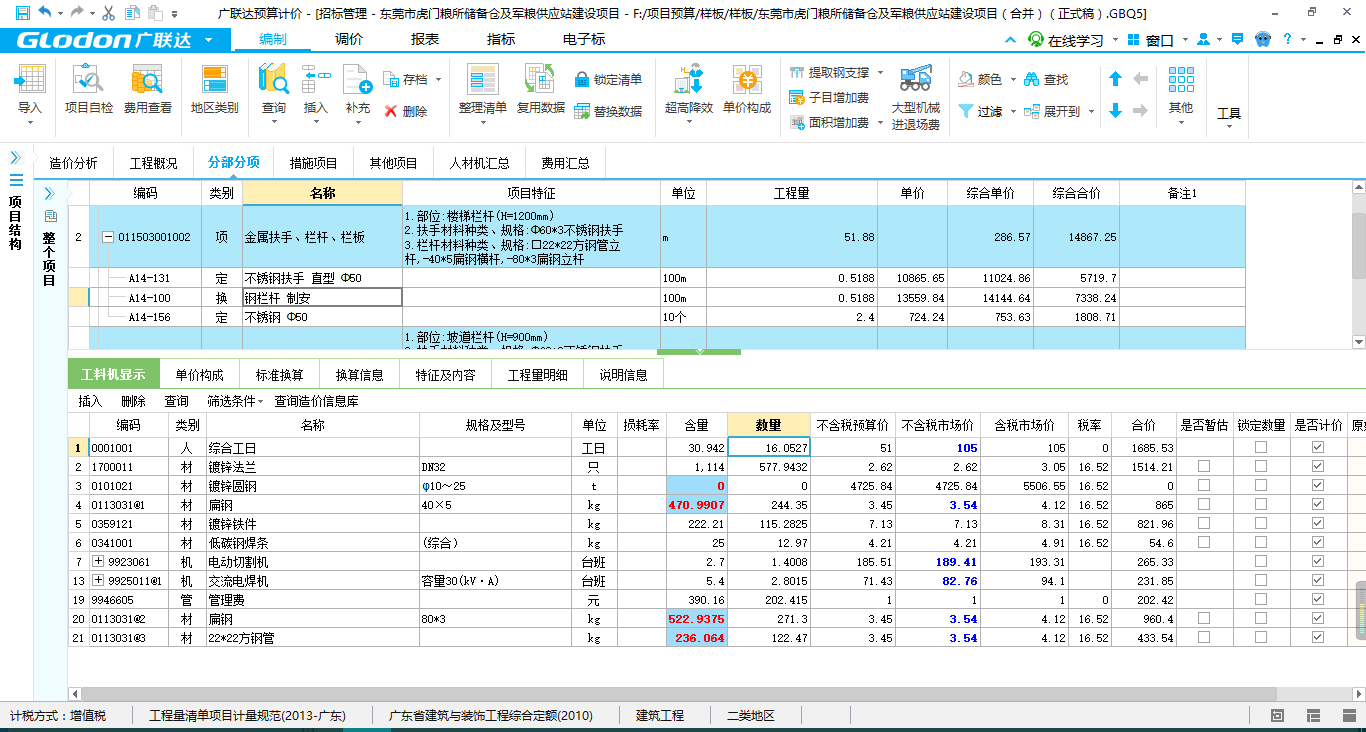Click 查询造价信息库 button

click(x=317, y=401)
